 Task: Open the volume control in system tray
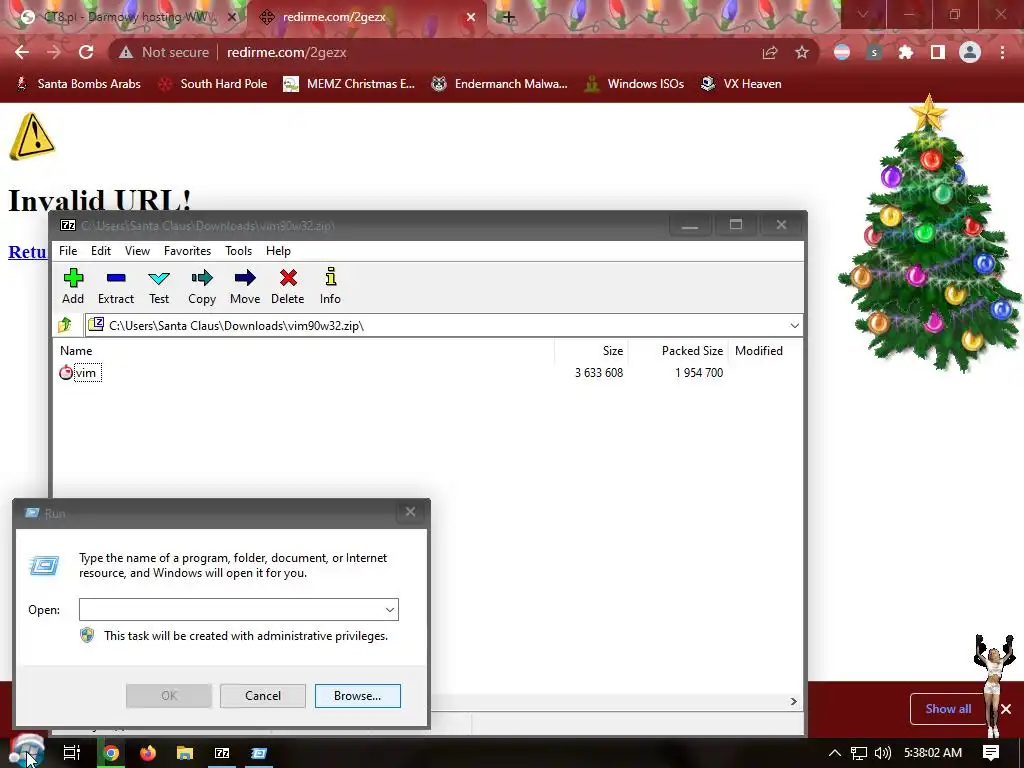tap(882, 753)
